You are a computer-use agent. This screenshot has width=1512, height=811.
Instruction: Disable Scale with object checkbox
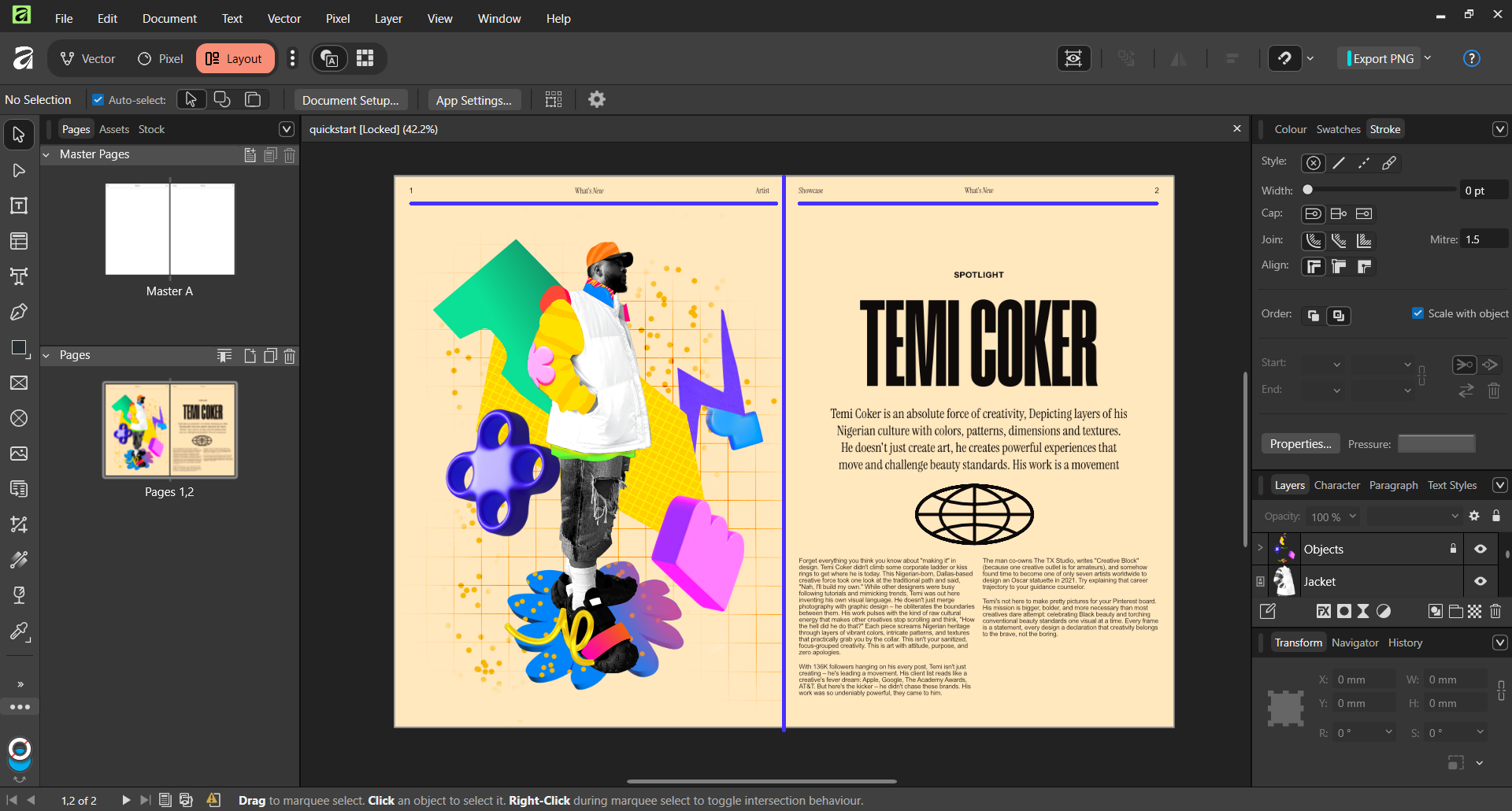pyautogui.click(x=1417, y=313)
